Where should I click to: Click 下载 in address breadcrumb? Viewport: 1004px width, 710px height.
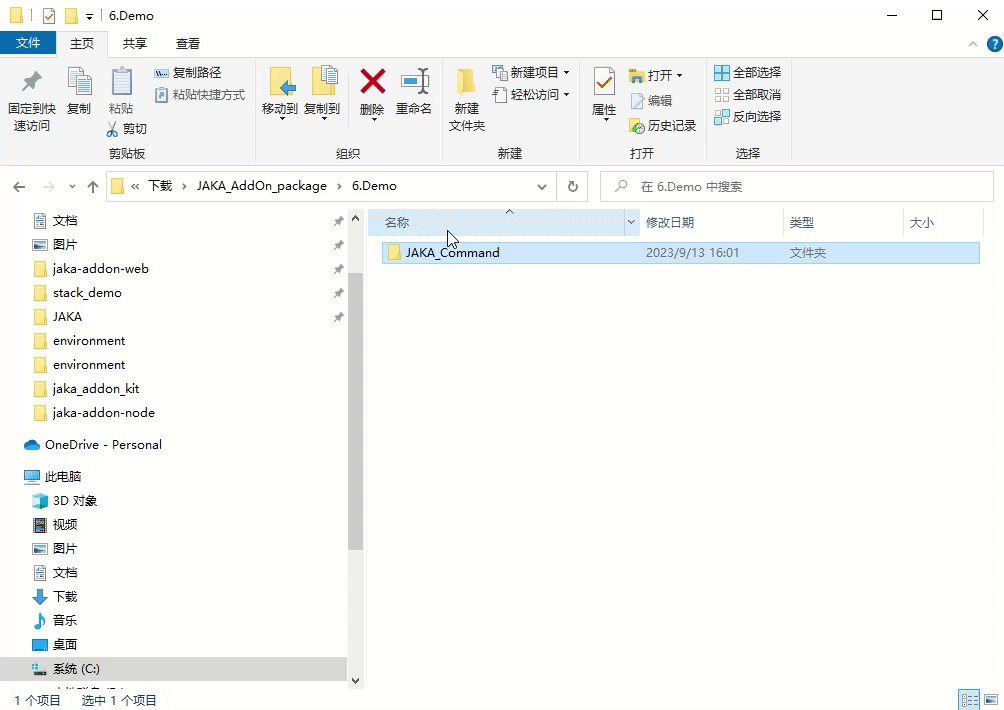coord(160,186)
